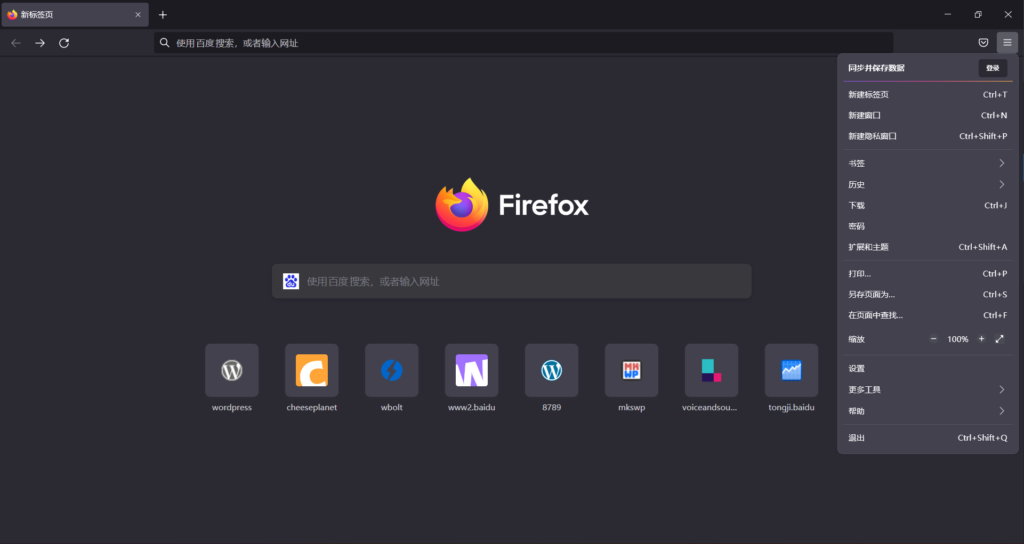Select 新建标签页 menu item
Viewport: 1024px width, 544px height.
[x=927, y=95]
